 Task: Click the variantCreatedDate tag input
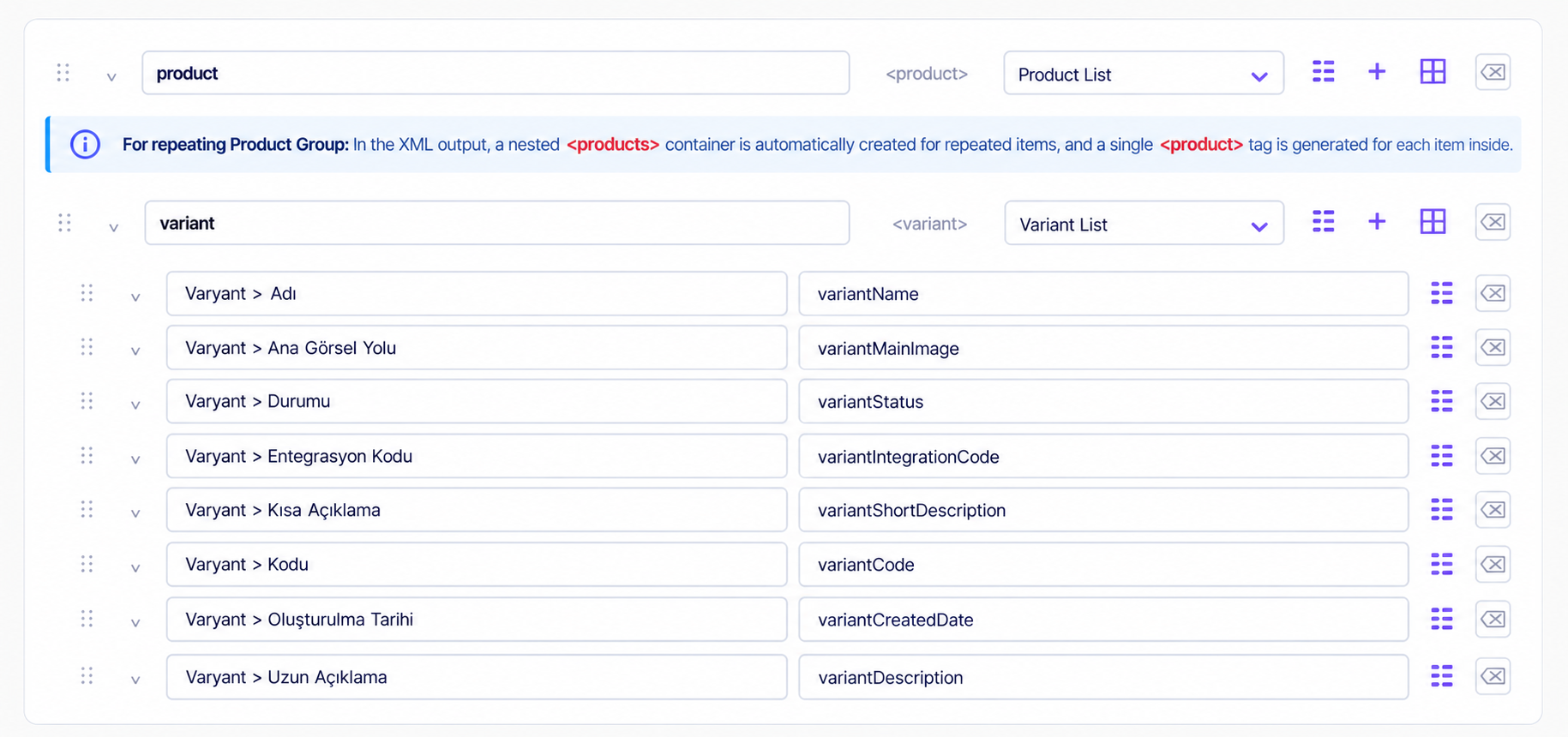point(1103,619)
